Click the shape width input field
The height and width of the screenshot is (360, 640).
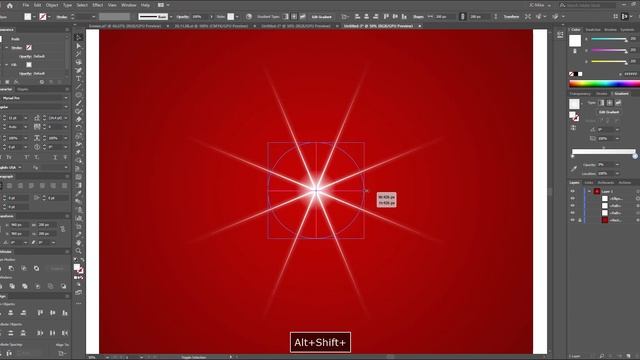pos(445,17)
